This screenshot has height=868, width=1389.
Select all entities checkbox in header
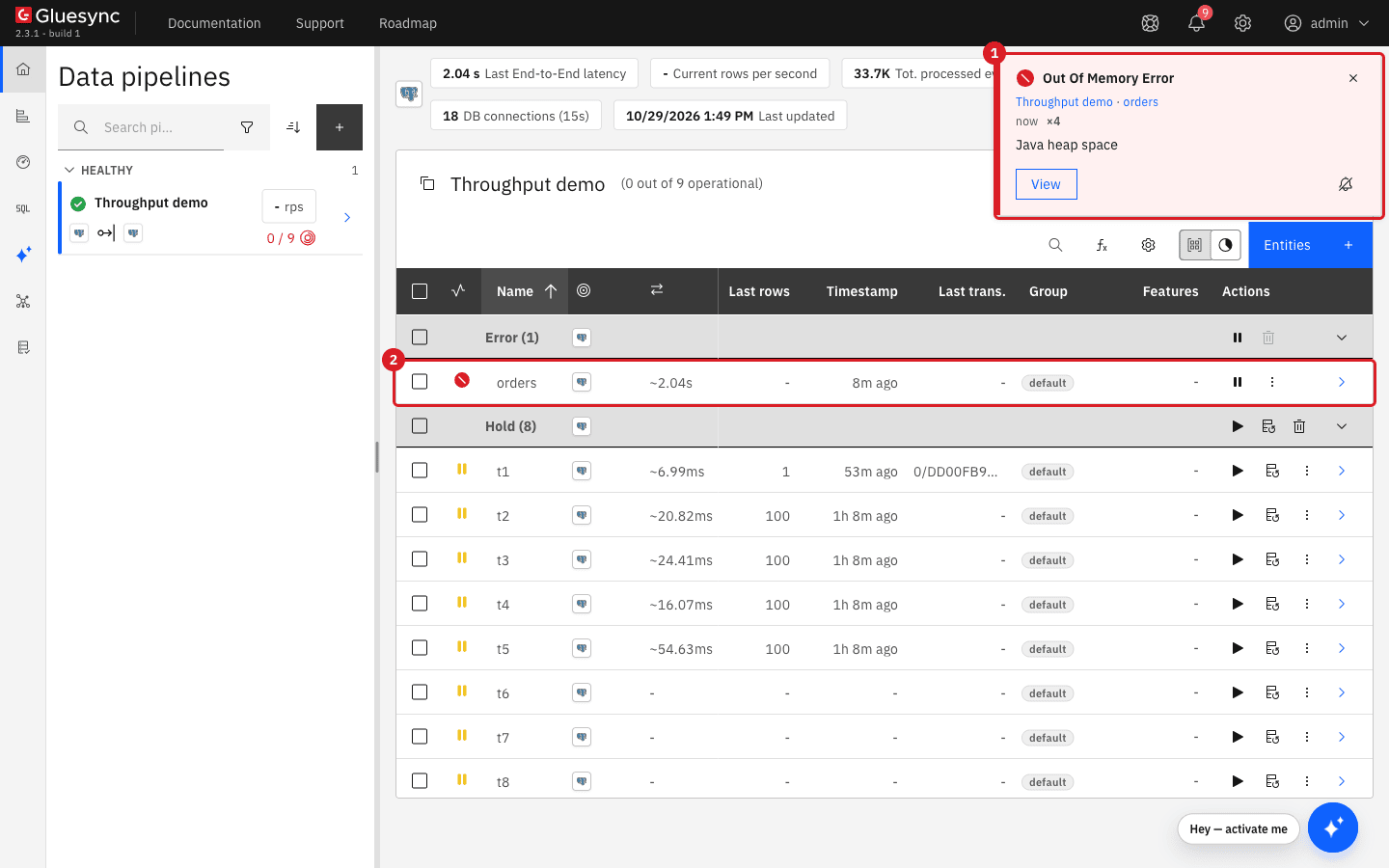420,291
